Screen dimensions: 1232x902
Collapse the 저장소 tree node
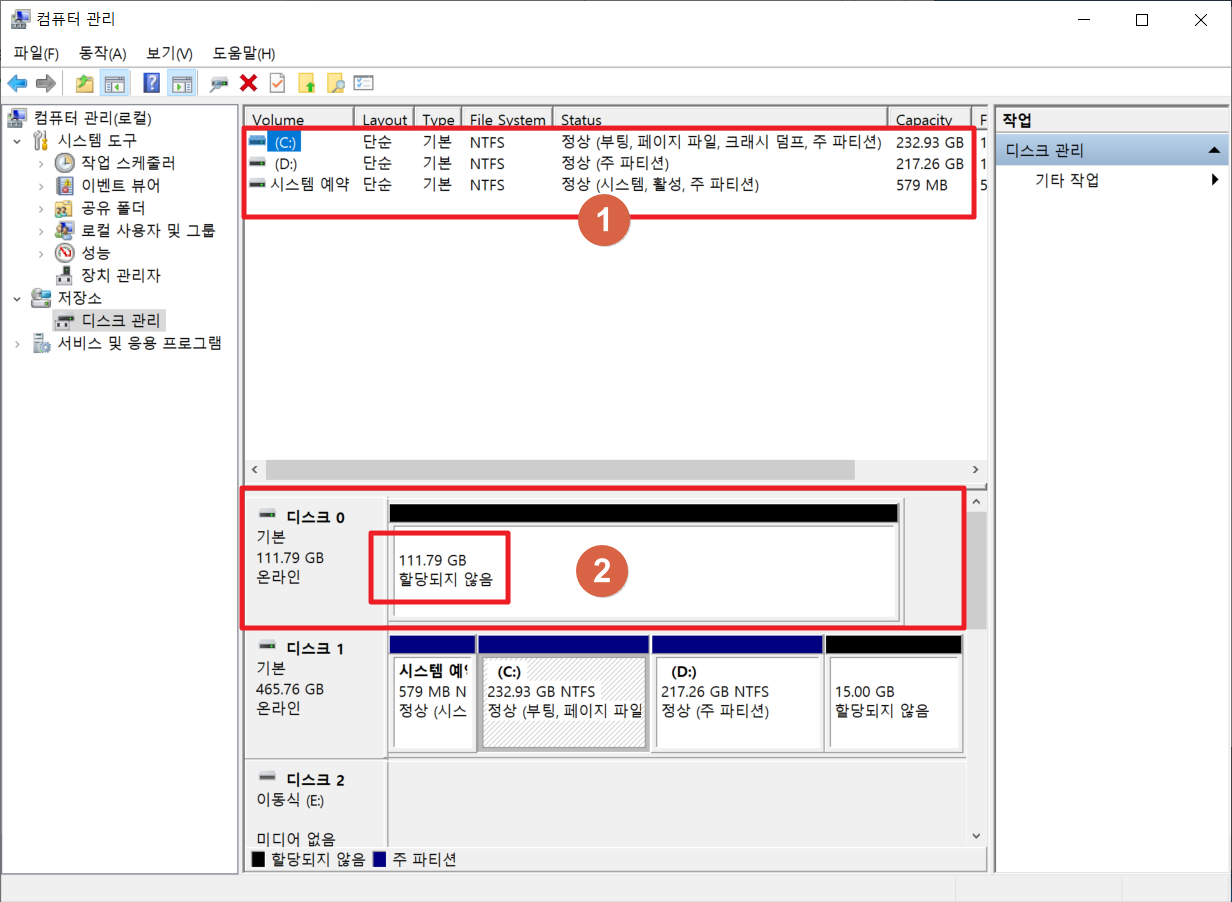point(17,298)
